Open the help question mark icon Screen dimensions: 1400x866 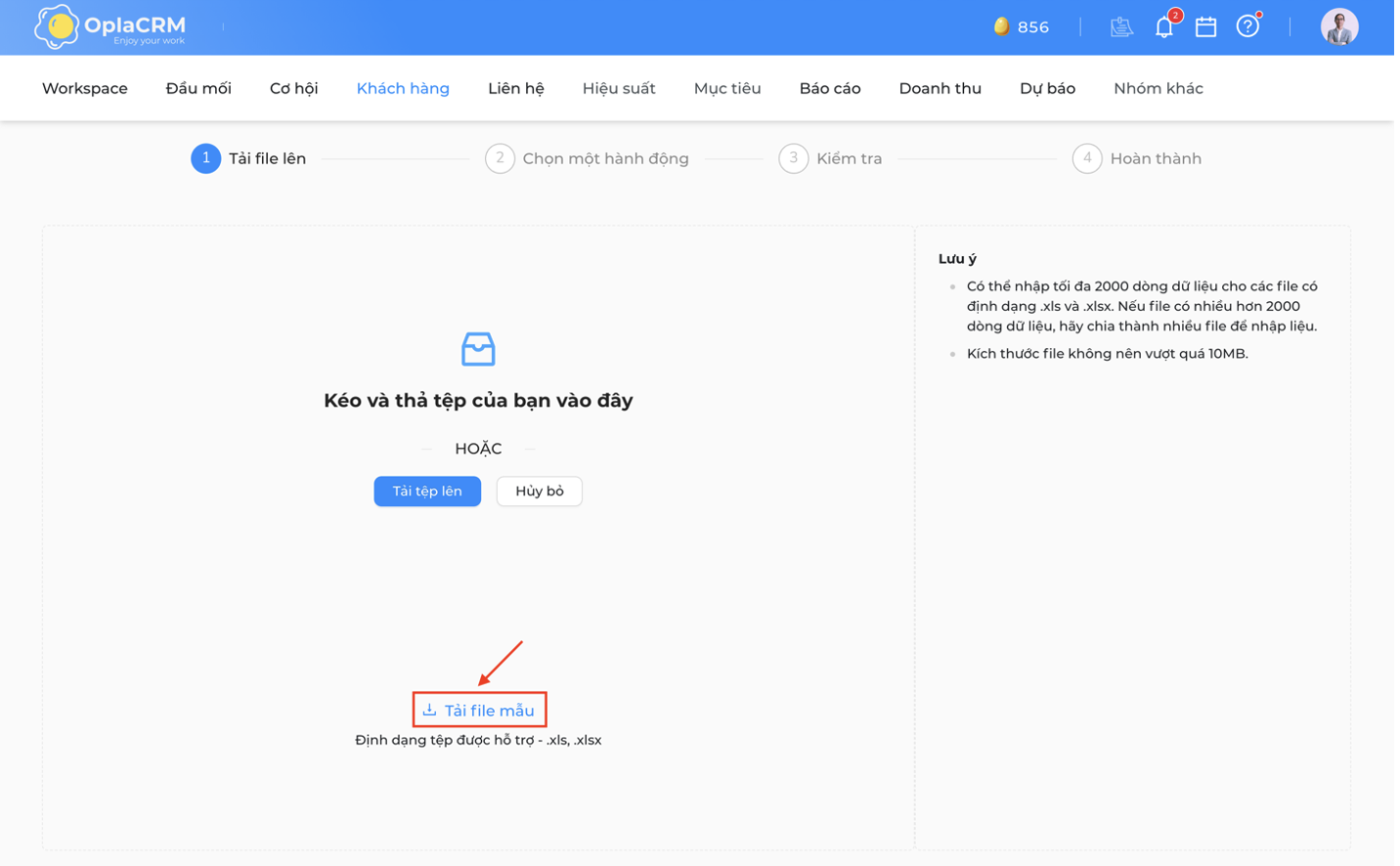tap(1247, 26)
